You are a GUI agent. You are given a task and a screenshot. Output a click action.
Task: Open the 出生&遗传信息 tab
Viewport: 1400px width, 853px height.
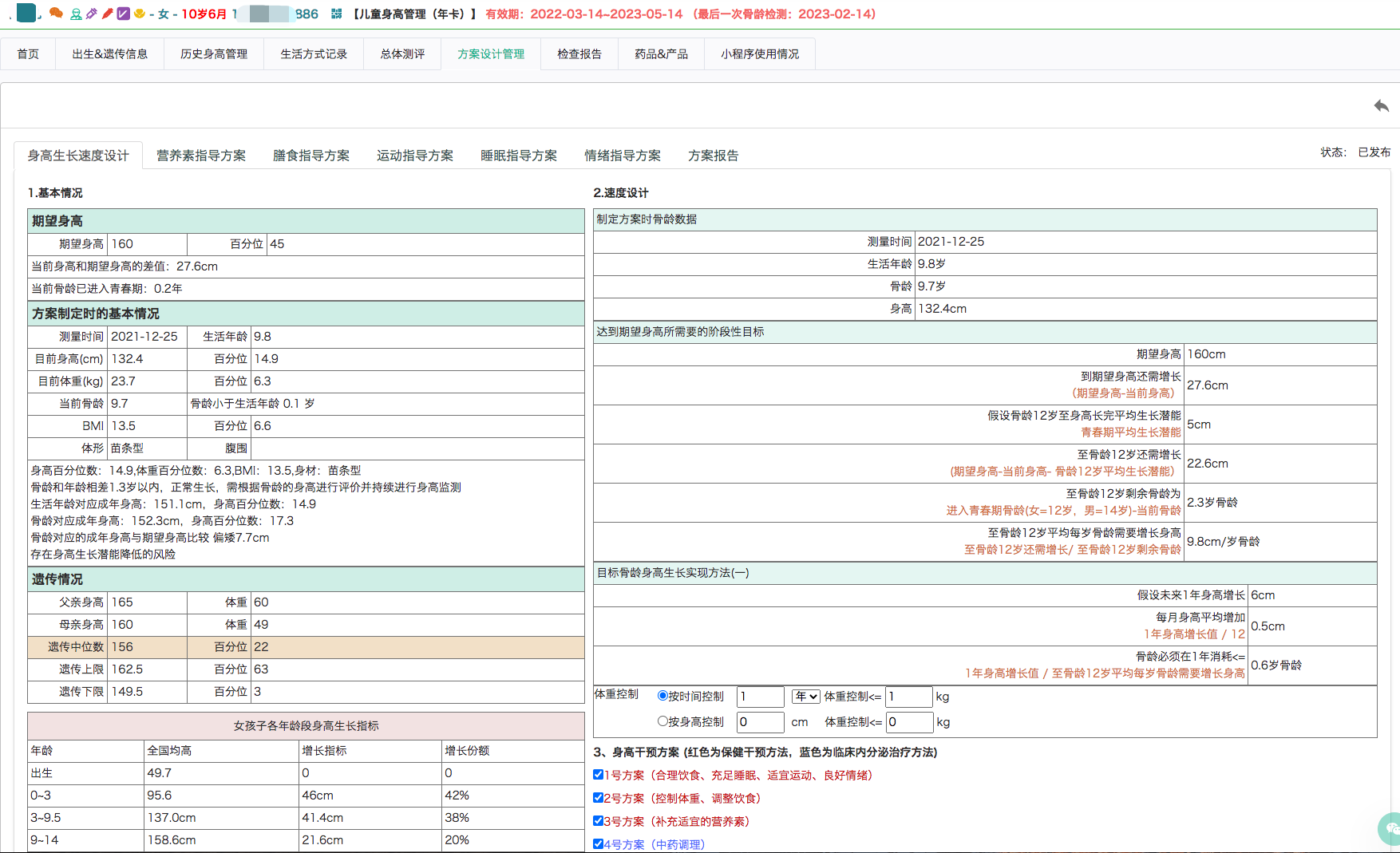[x=110, y=54]
